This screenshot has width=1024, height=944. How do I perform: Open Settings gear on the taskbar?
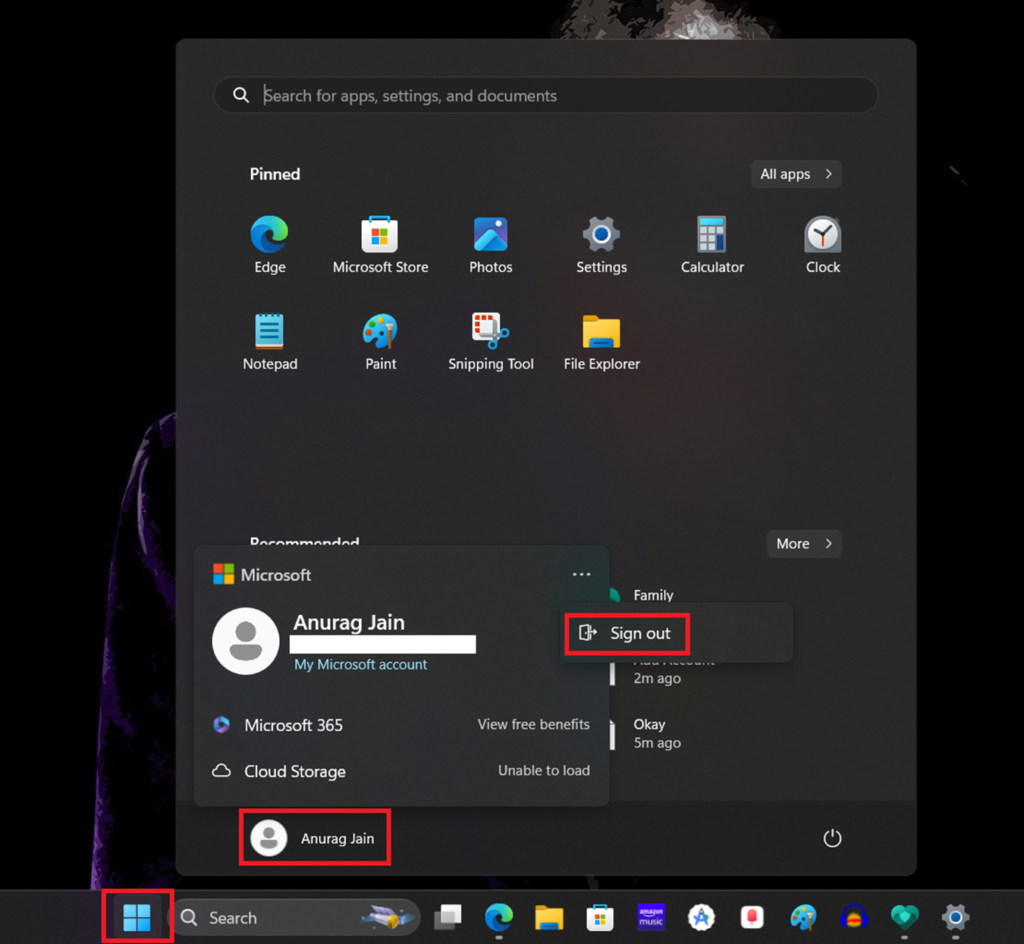(955, 917)
